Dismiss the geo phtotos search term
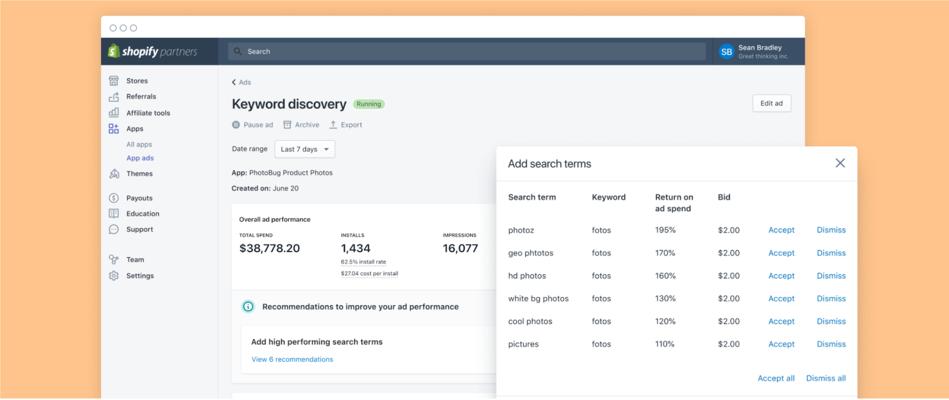Screen dimensions: 949x400 tap(831, 253)
